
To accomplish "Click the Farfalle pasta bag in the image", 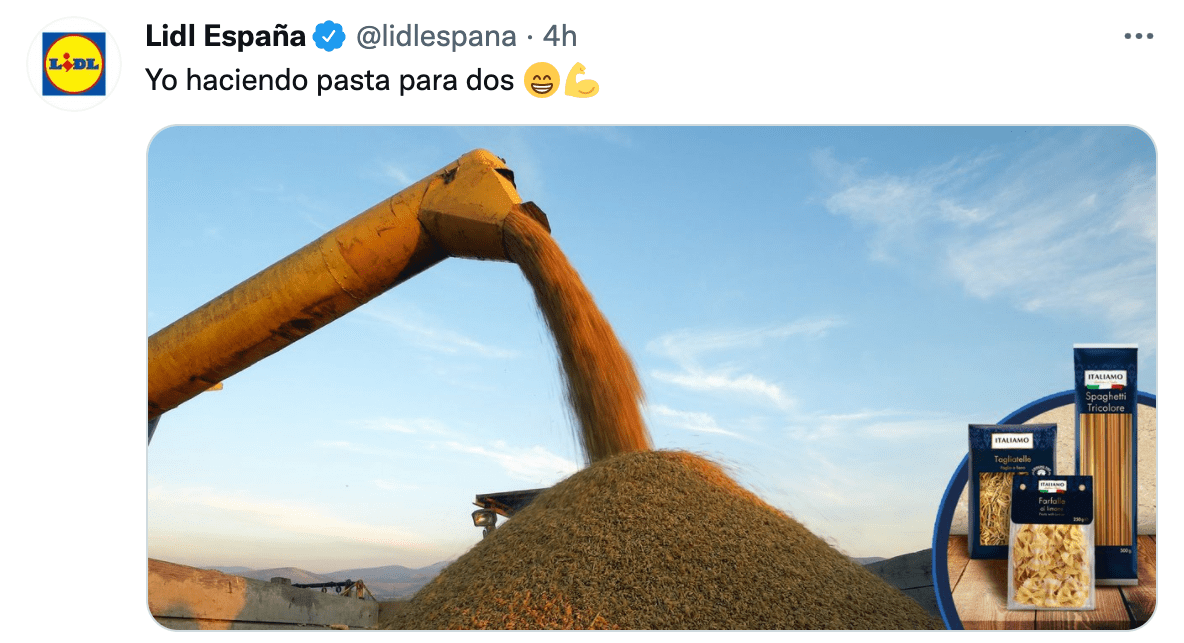I will click(x=1051, y=542).
